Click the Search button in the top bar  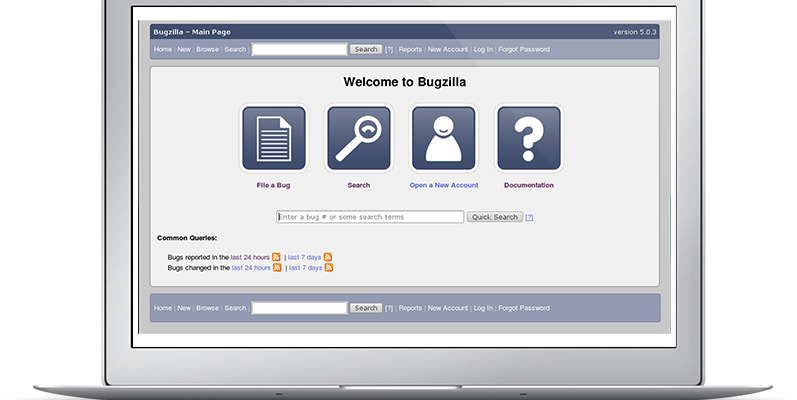[366, 49]
